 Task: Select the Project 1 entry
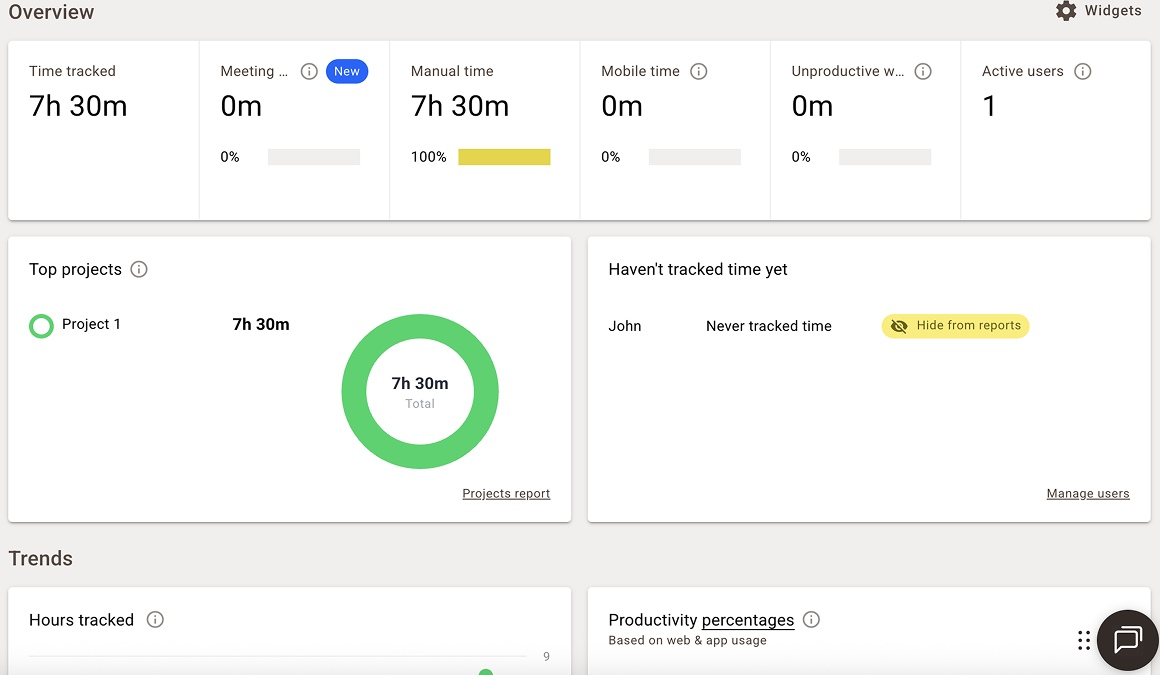[91, 324]
